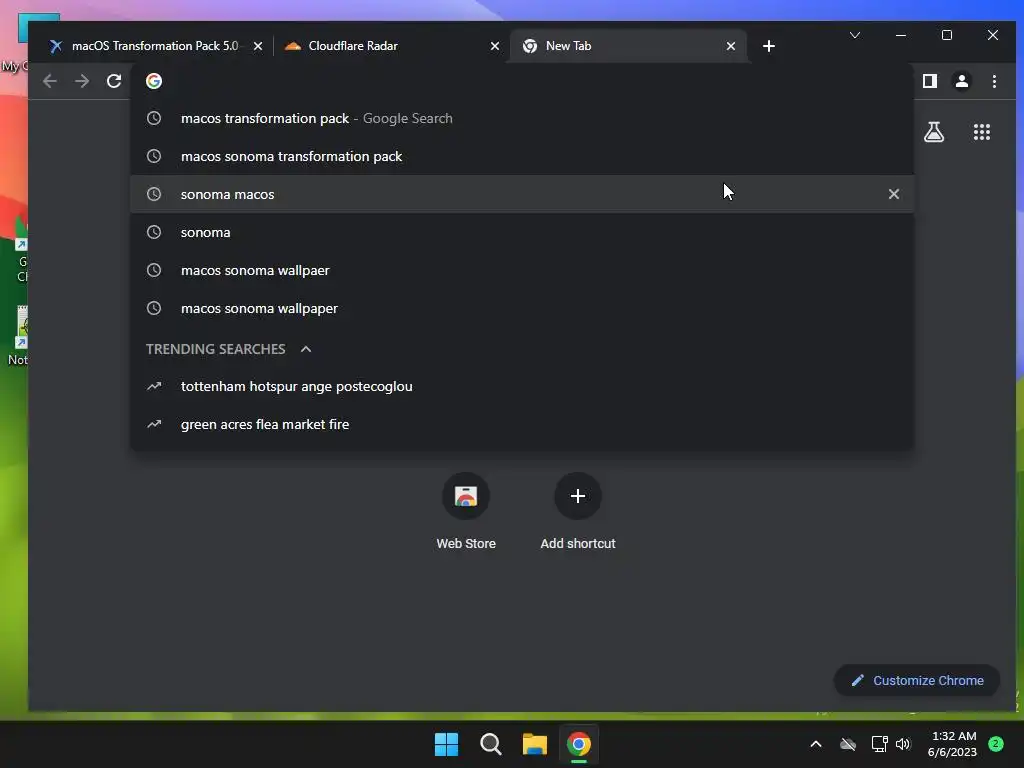Viewport: 1024px width, 768px height.
Task: Click Customize Chrome button
Action: [x=917, y=680]
